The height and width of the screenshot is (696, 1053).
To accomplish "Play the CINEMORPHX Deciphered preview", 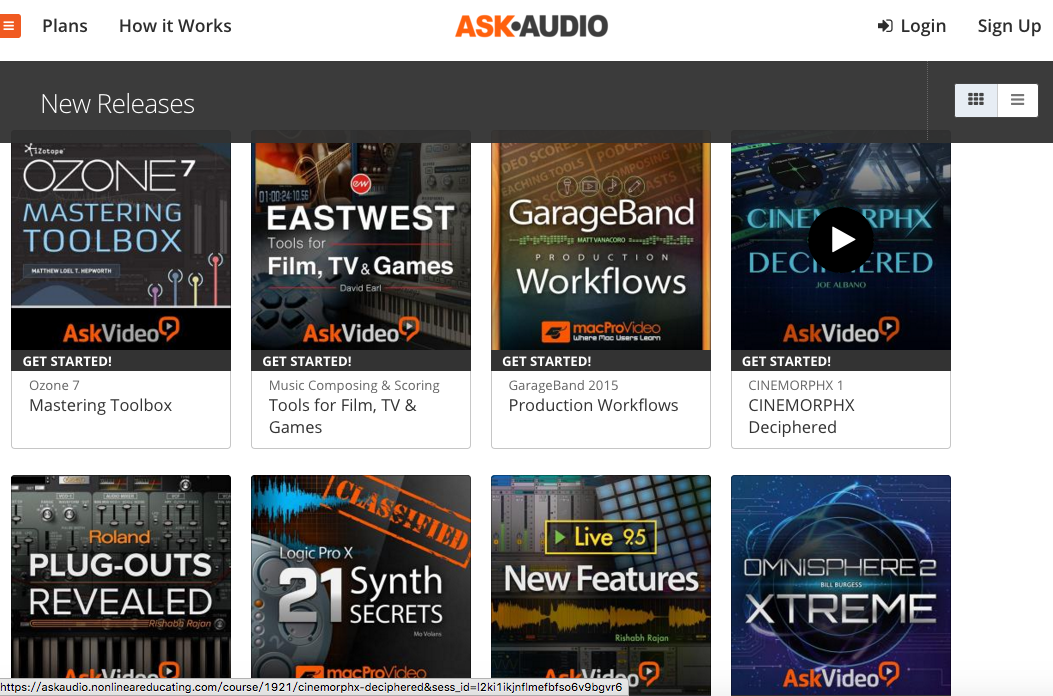I will tap(841, 240).
